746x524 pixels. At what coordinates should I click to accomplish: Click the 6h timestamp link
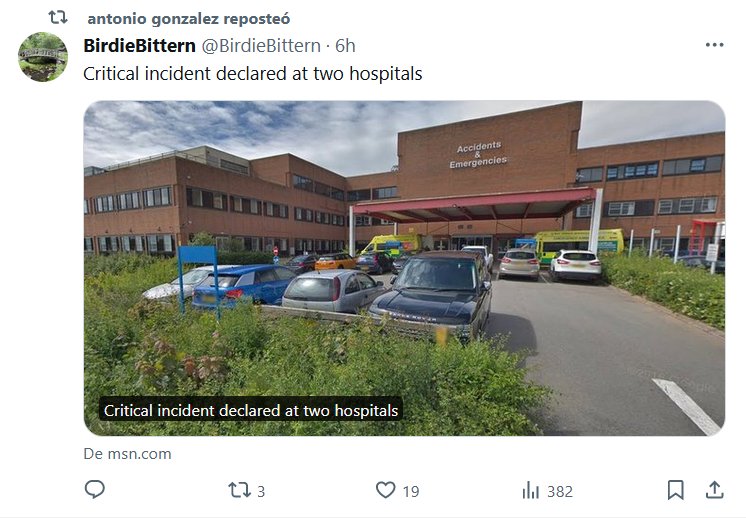tap(345, 46)
